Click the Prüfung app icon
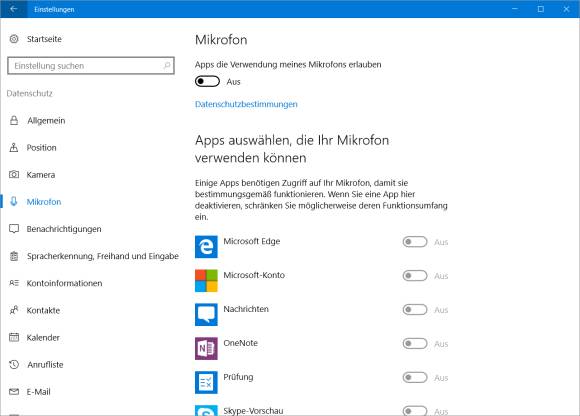The image size is (580, 416). [206, 382]
